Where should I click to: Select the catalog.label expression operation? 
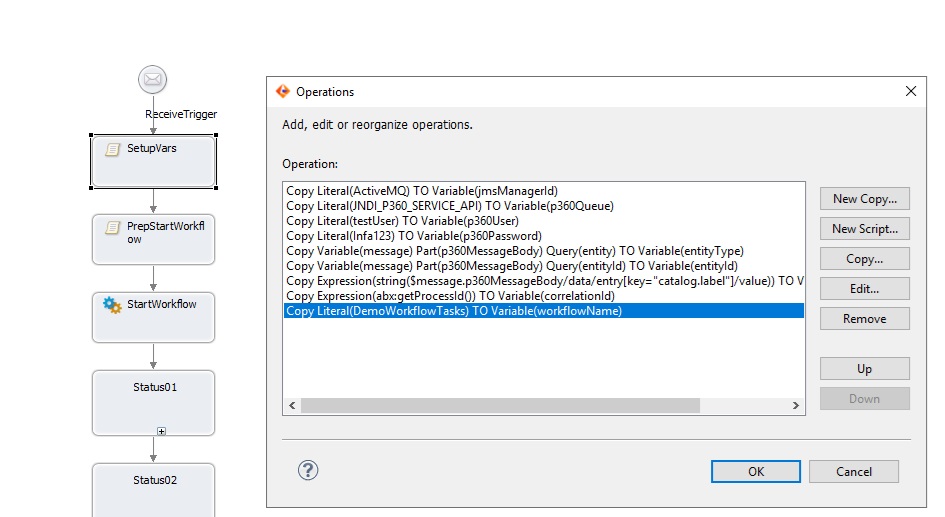544,281
